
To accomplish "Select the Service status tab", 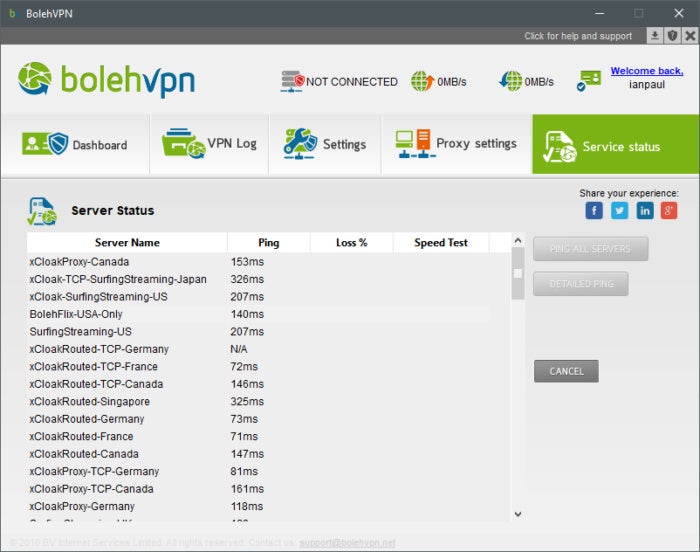I will [x=616, y=144].
